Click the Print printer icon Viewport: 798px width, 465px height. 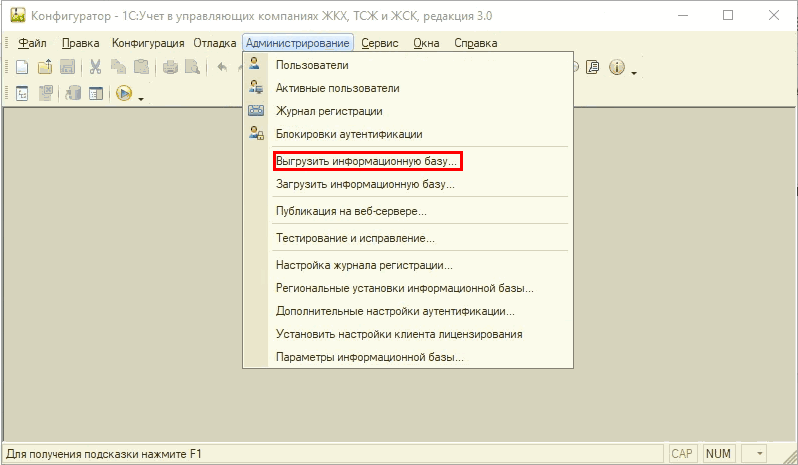point(170,67)
